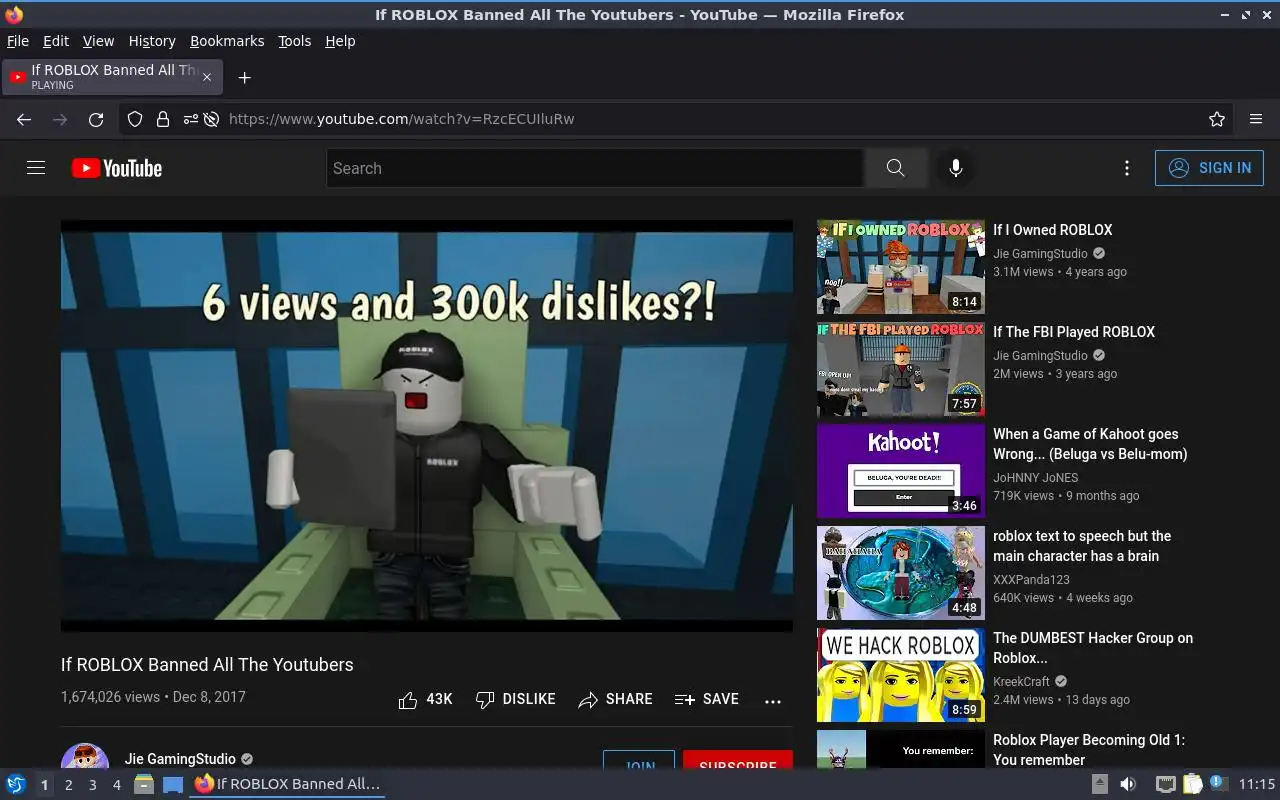Image resolution: width=1280 pixels, height=800 pixels.
Task: Click the clock showing 11:15
Action: [1257, 784]
